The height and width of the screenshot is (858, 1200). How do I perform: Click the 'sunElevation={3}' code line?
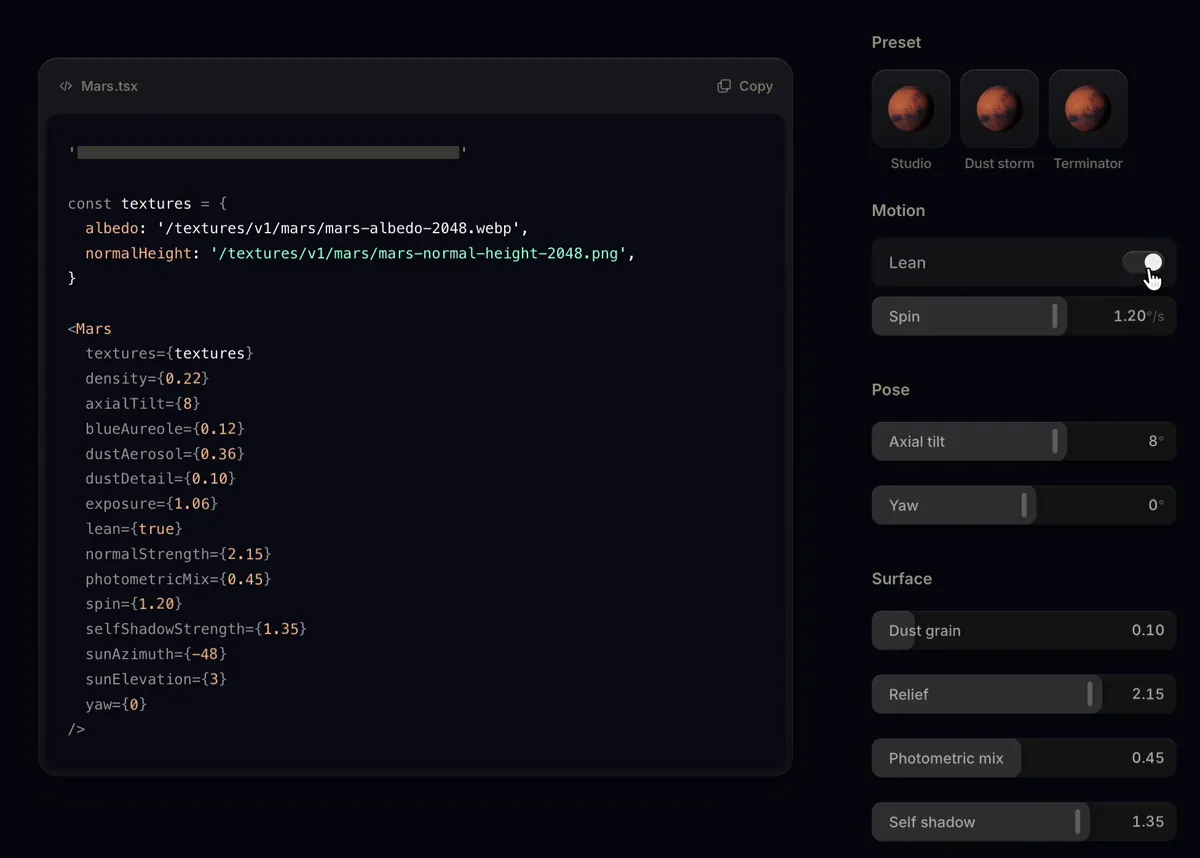point(156,679)
